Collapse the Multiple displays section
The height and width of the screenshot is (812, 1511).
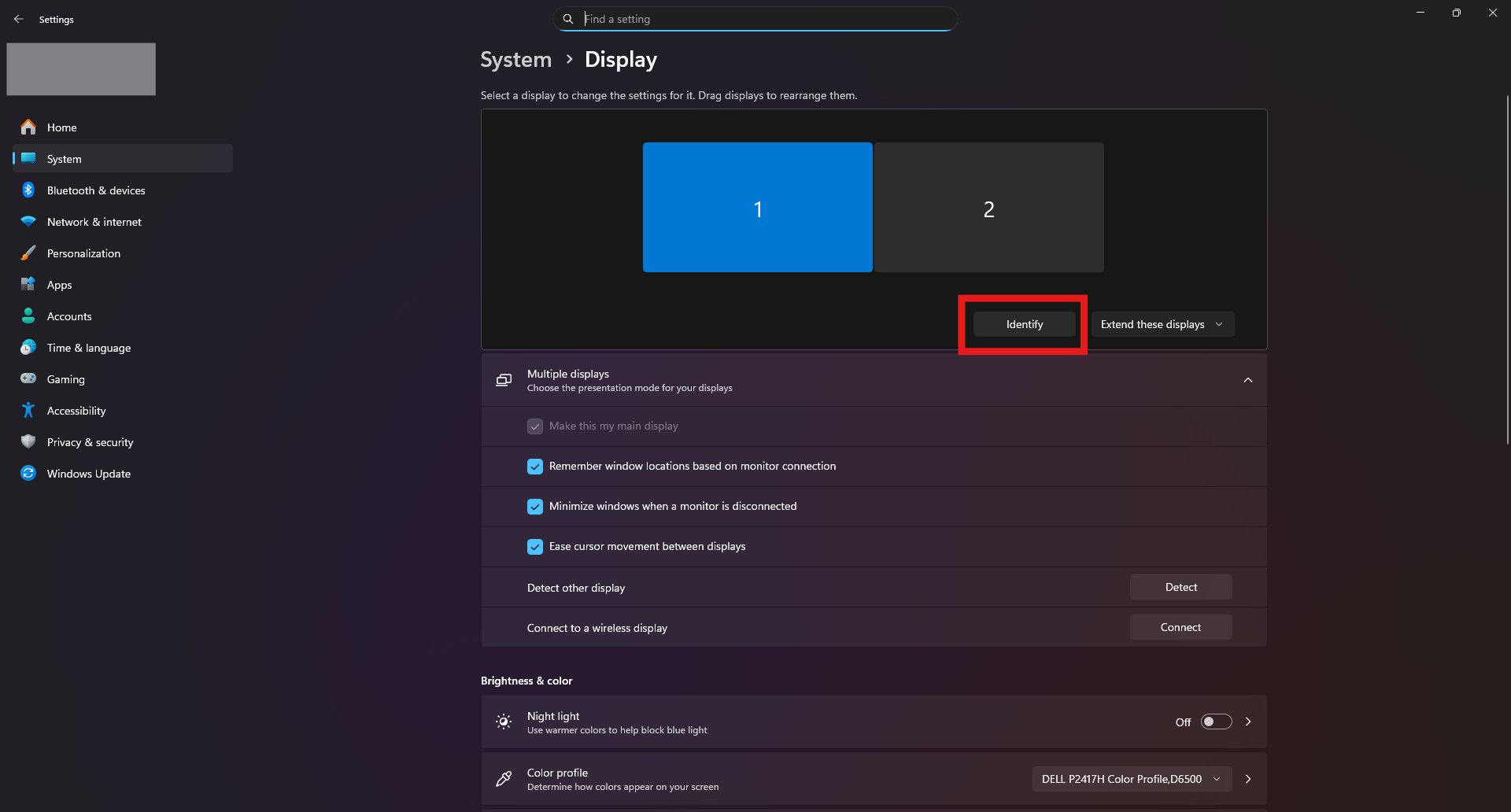1248,380
